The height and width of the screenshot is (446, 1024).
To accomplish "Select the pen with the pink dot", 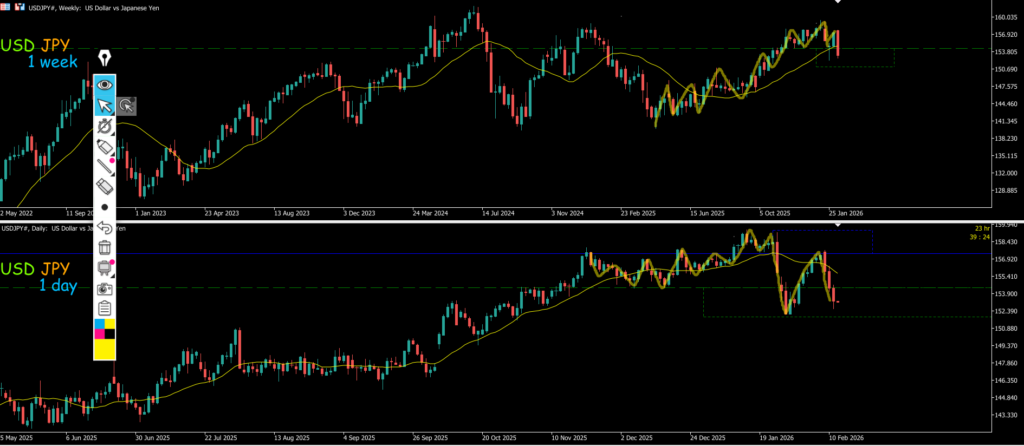I will tap(104, 166).
